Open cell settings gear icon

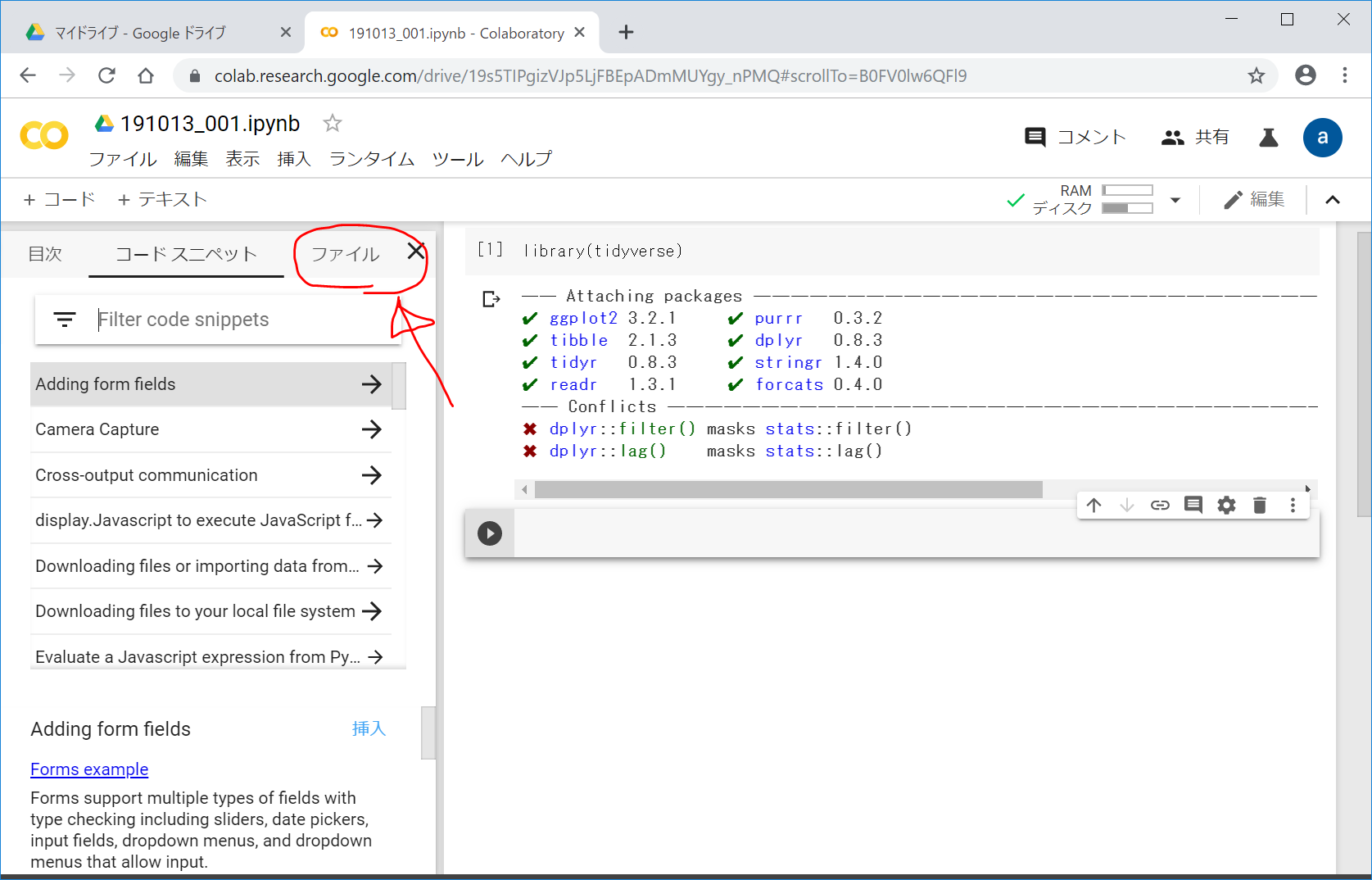(1226, 505)
